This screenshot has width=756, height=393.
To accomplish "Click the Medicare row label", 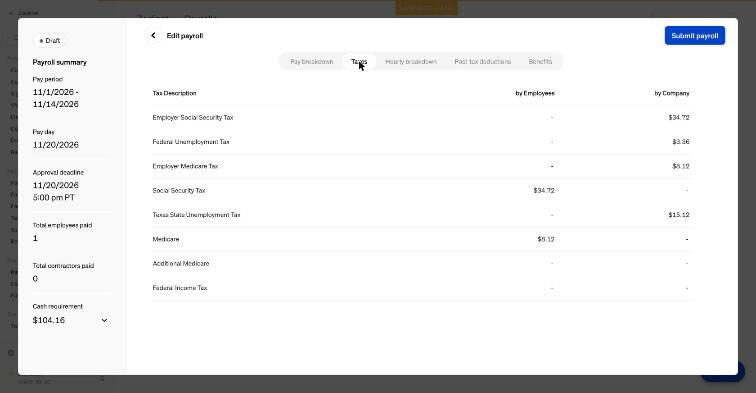I will pos(166,239).
